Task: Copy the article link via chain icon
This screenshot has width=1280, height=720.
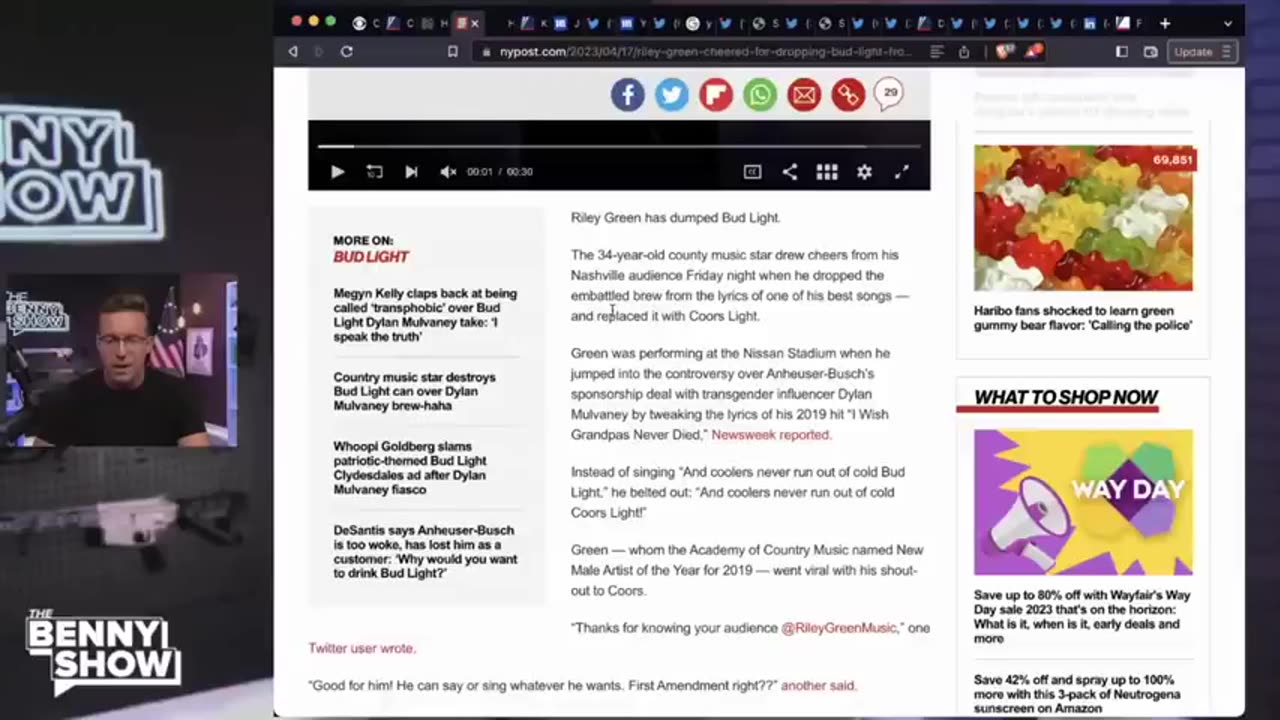Action: (848, 95)
